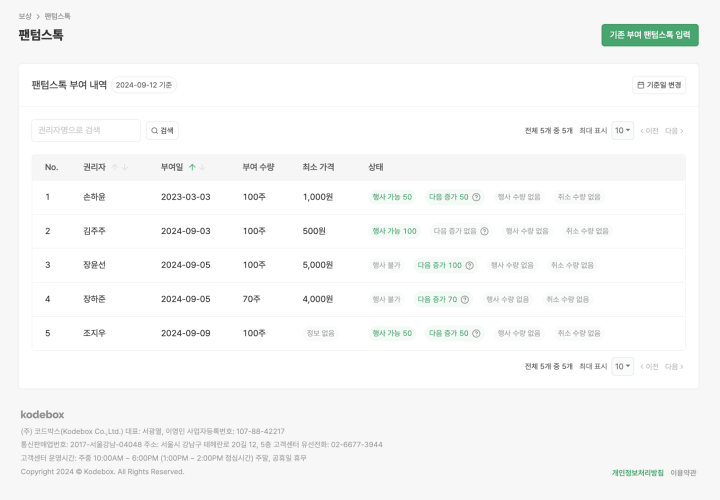Sort 부여일 column descending arrow
Image resolution: width=720 pixels, height=500 pixels.
click(x=202, y=167)
